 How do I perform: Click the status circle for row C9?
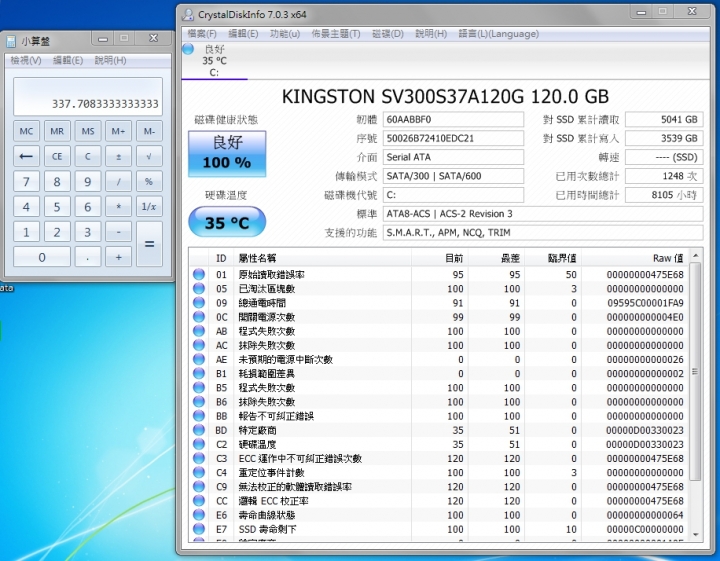tap(199, 487)
